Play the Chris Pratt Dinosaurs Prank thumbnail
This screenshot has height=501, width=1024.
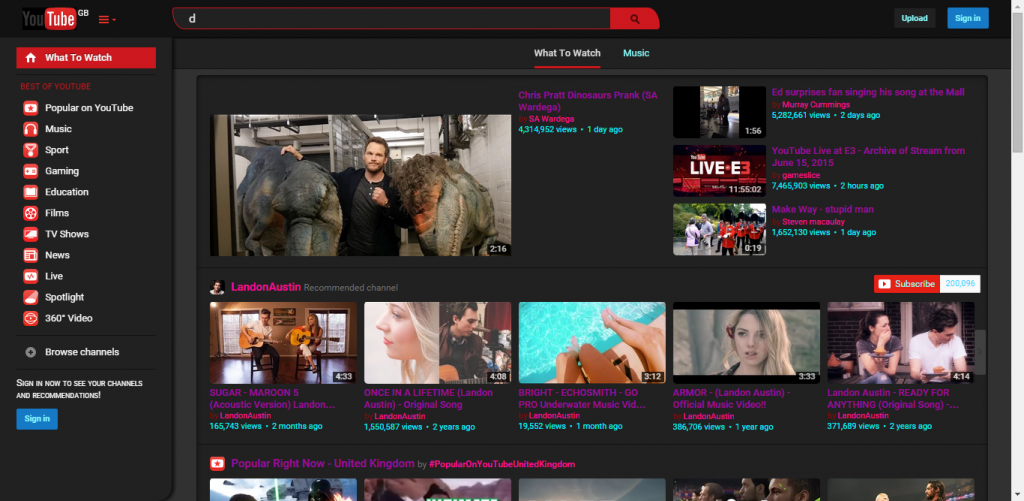360,186
